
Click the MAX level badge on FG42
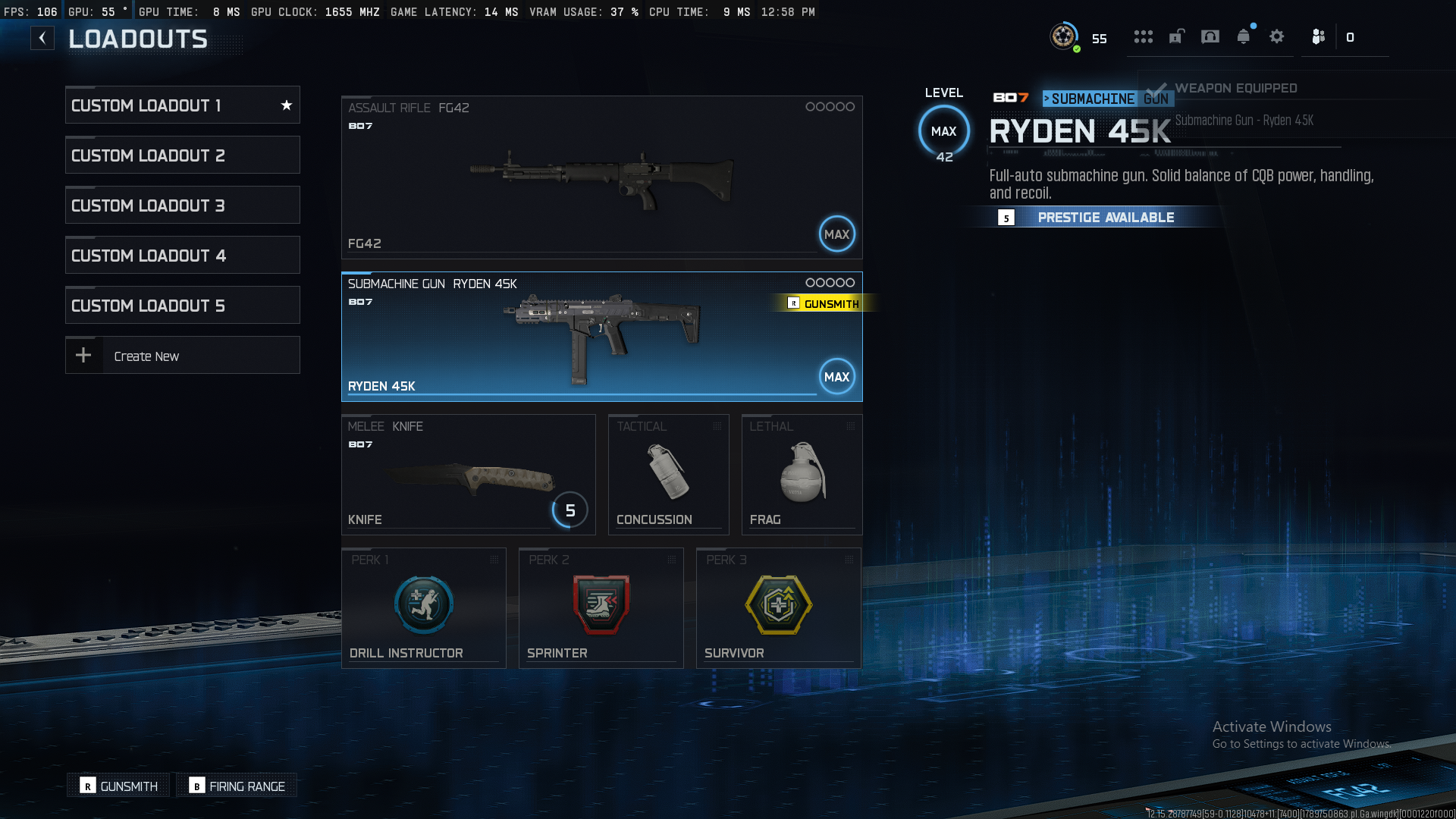[837, 234]
